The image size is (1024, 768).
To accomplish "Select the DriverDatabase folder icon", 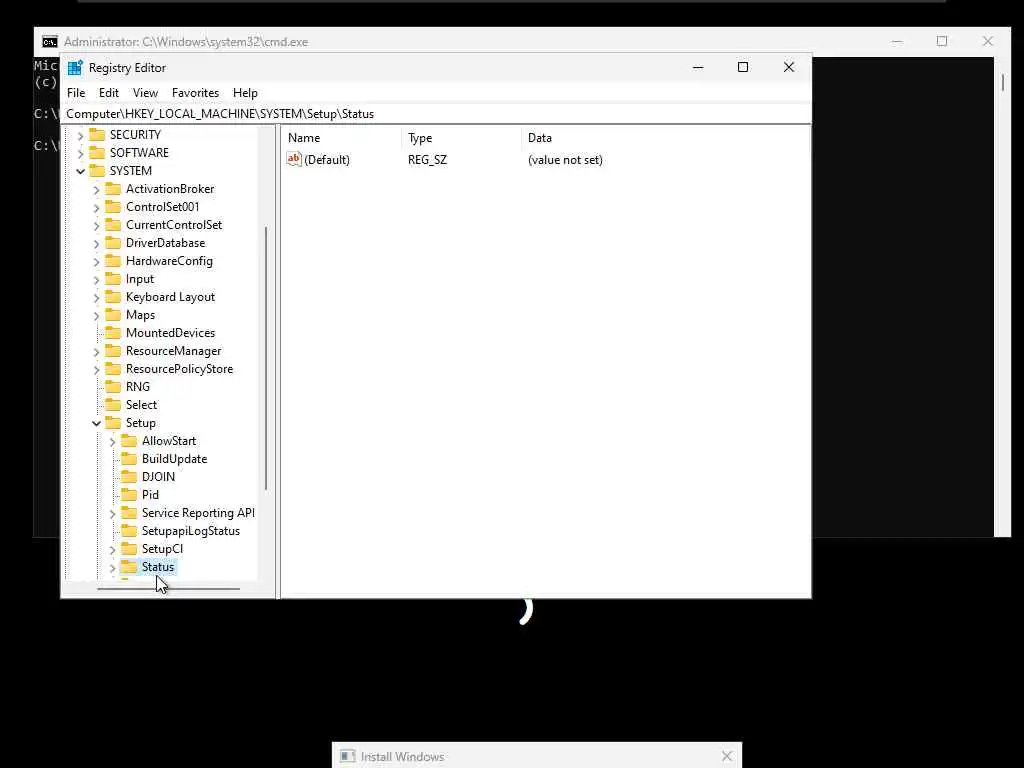I will pyautogui.click(x=114, y=242).
